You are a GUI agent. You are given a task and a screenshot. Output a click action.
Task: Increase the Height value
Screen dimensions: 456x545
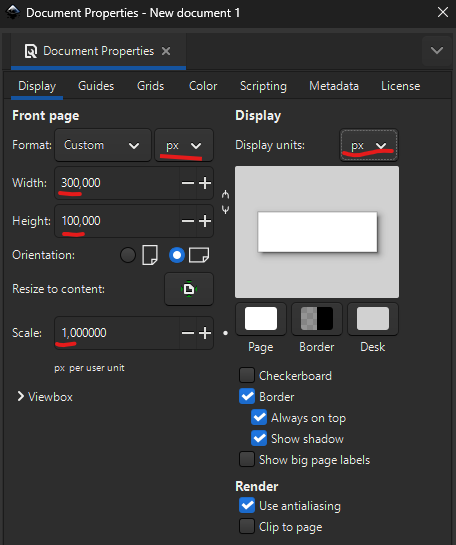pyautogui.click(x=205, y=221)
